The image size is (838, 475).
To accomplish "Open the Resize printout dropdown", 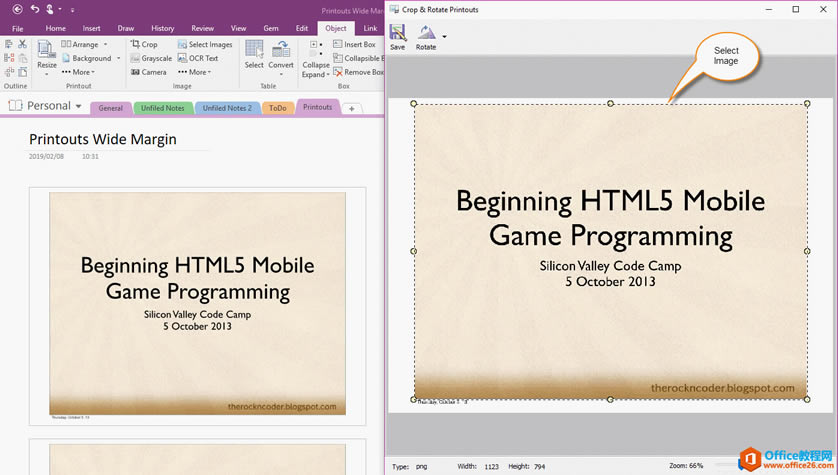I will pos(47,57).
